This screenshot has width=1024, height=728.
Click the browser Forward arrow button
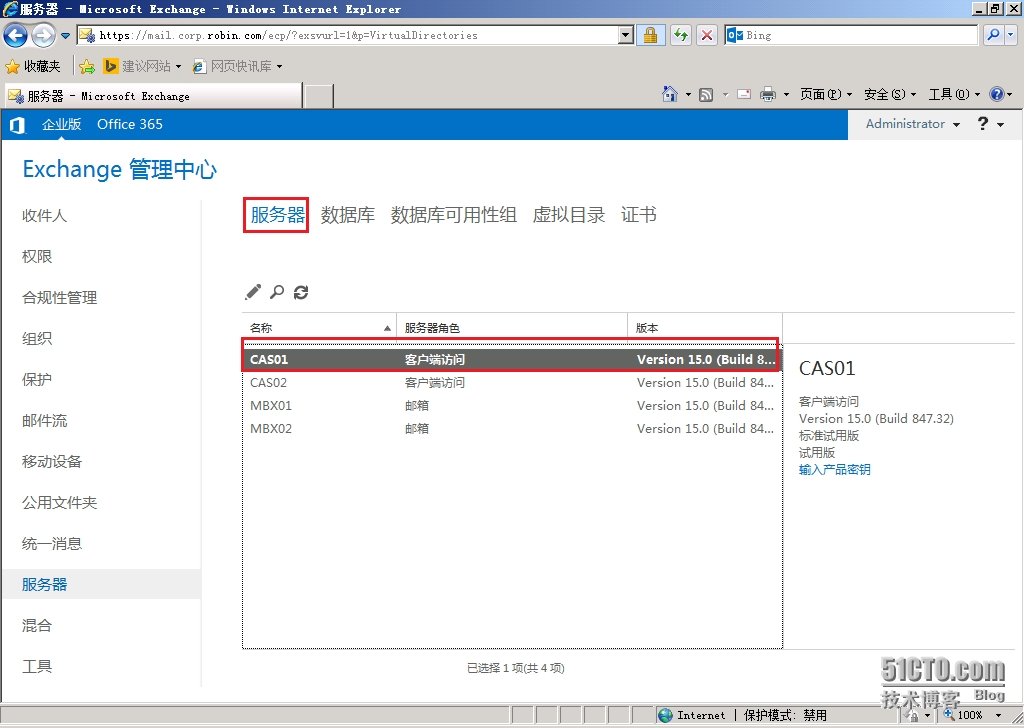click(43, 35)
